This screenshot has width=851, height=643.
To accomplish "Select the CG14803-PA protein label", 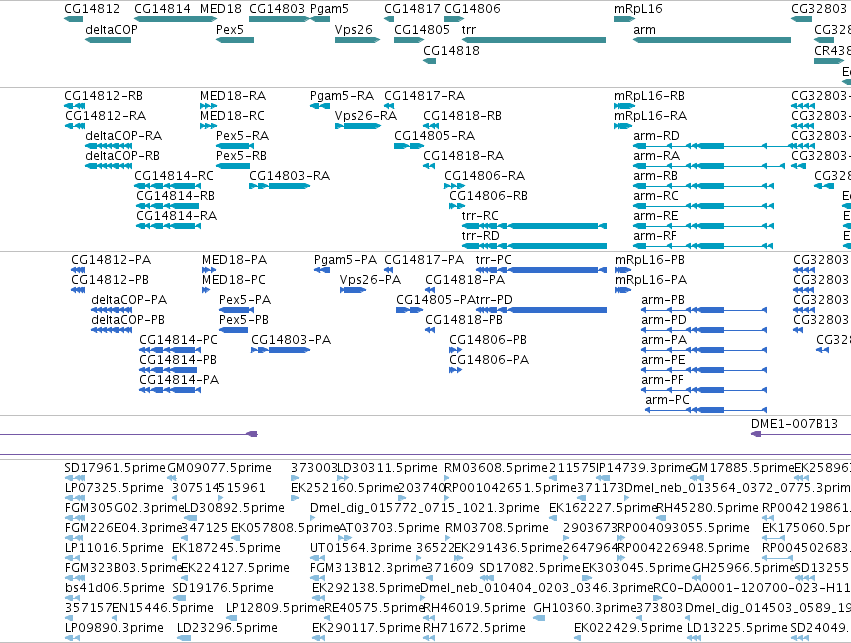I will point(291,340).
